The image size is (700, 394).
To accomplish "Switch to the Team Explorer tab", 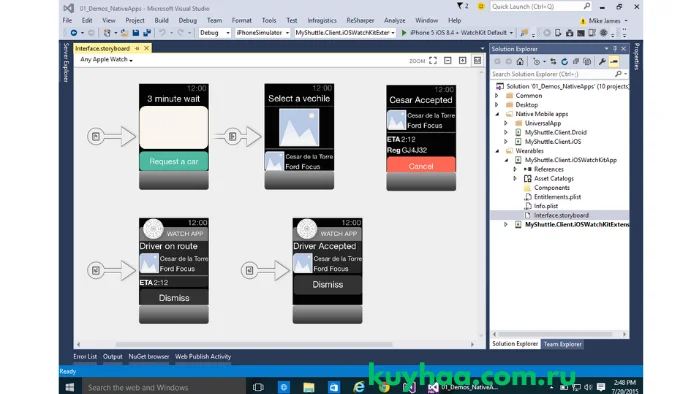I will 562,344.
